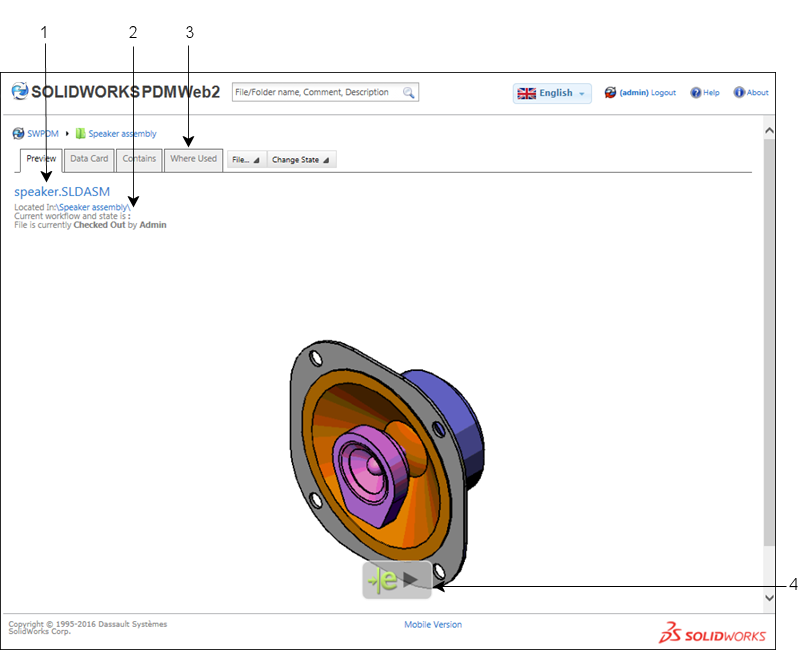Click the About info icon
Image resolution: width=805 pixels, height=650 pixels.
(739, 93)
